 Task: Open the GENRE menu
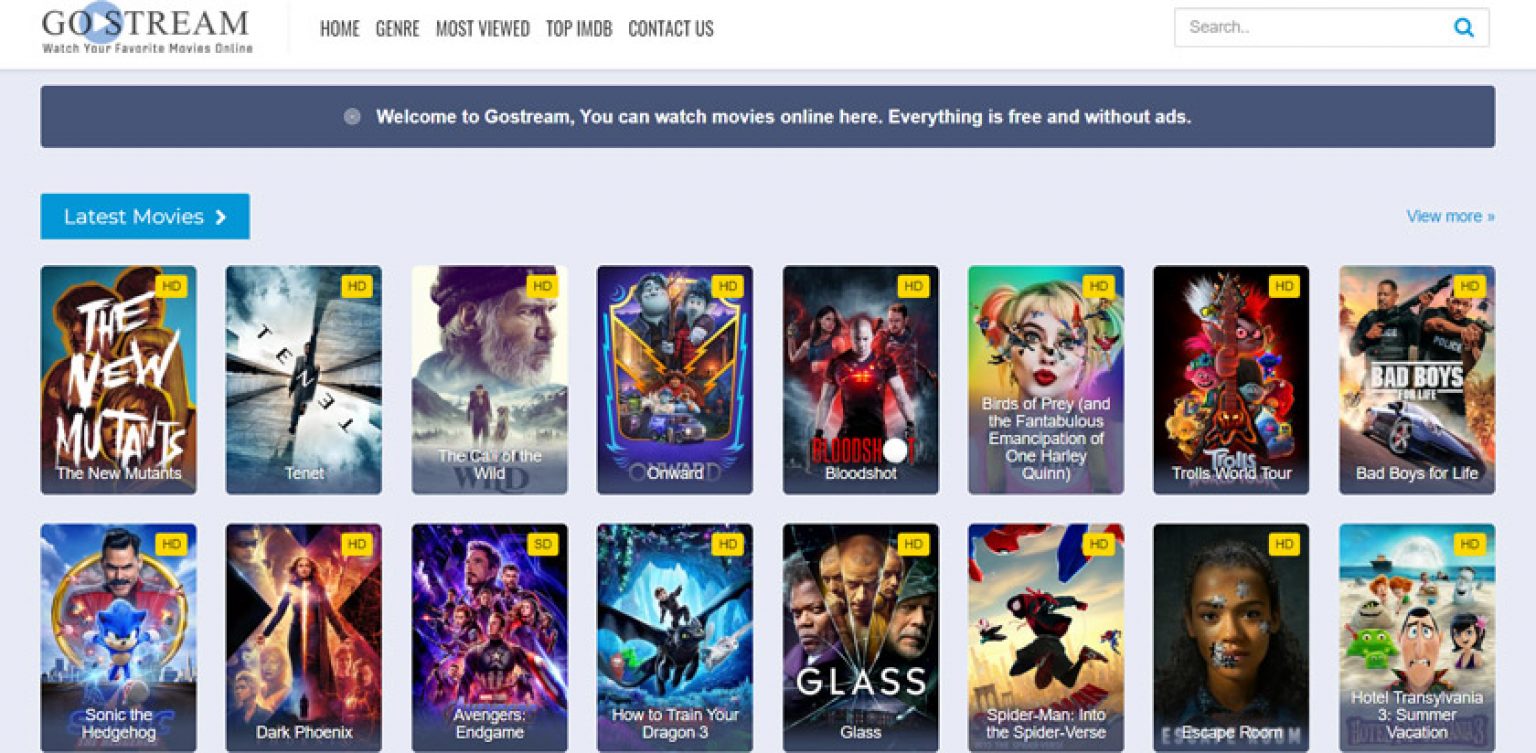(x=397, y=29)
